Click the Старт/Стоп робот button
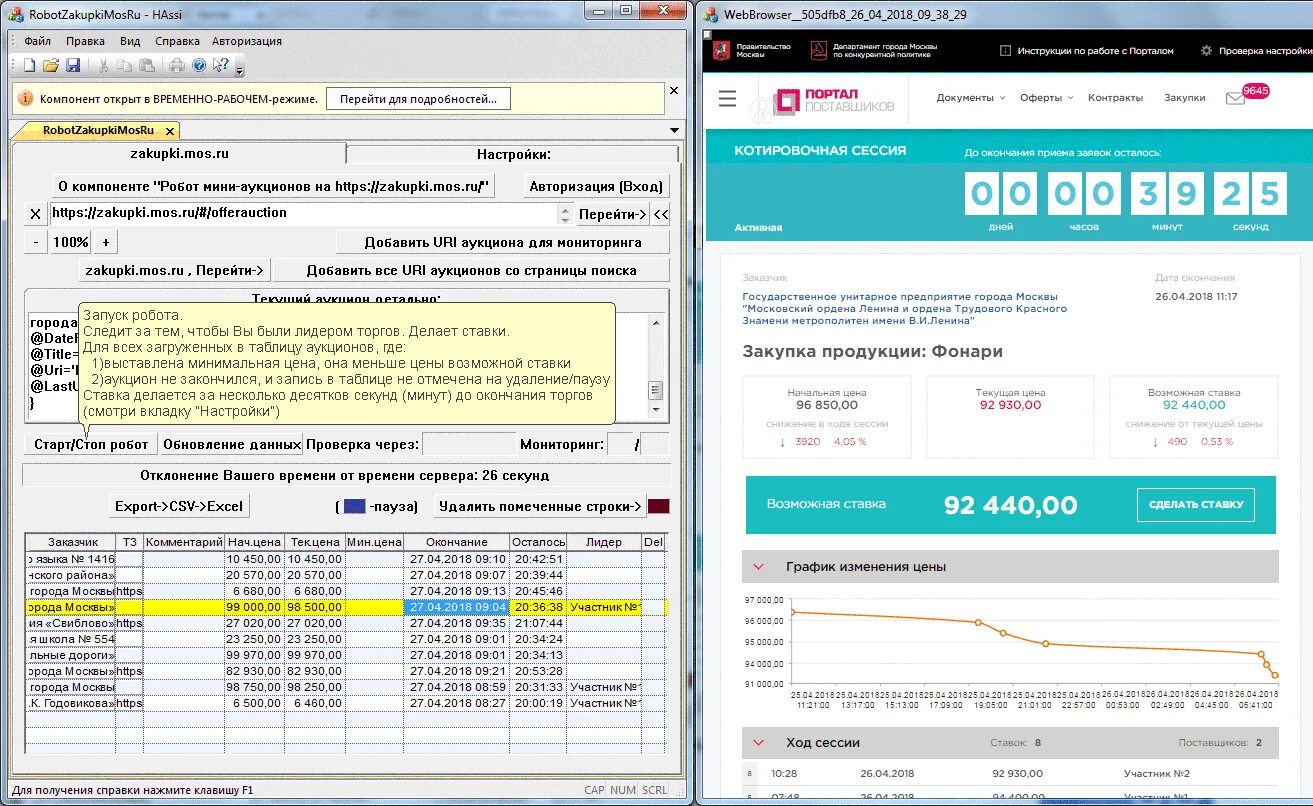Viewport: 1313px width, 806px height. tap(90, 445)
